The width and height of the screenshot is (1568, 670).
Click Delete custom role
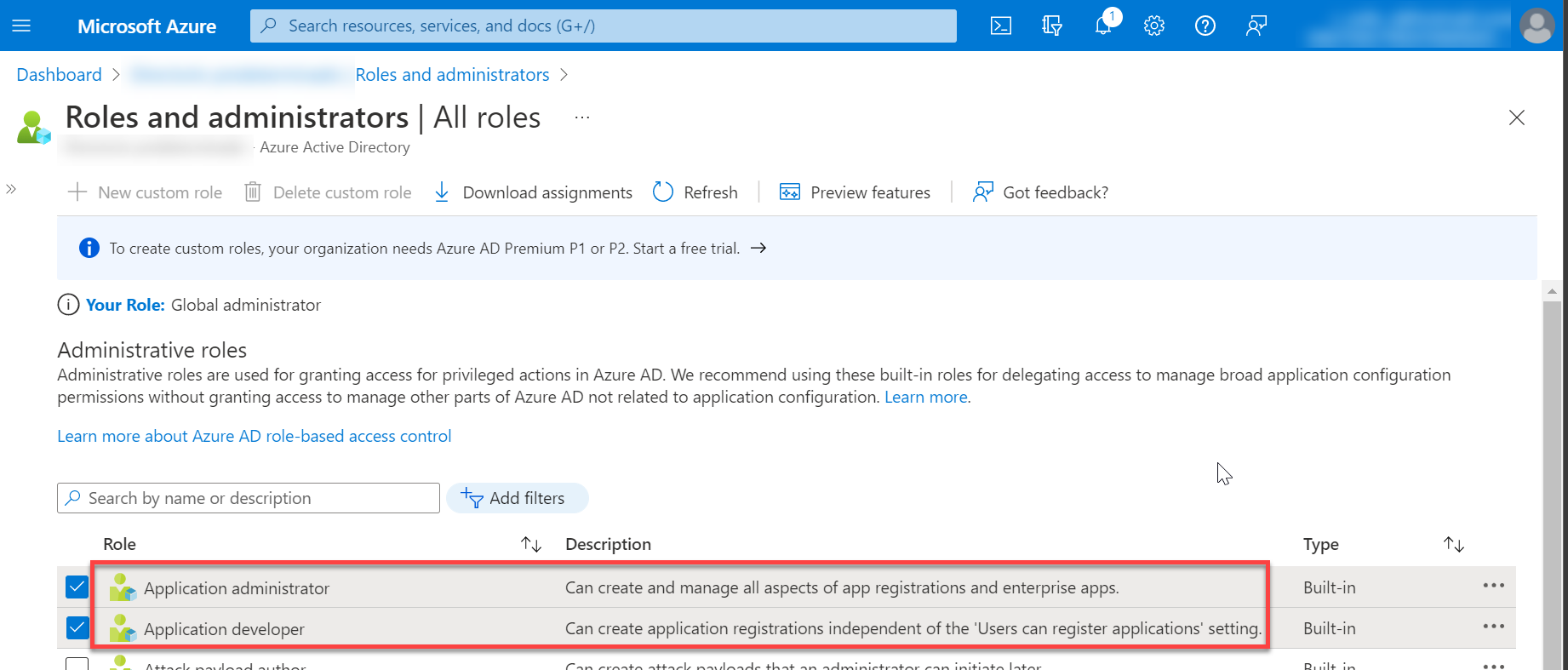pos(328,192)
